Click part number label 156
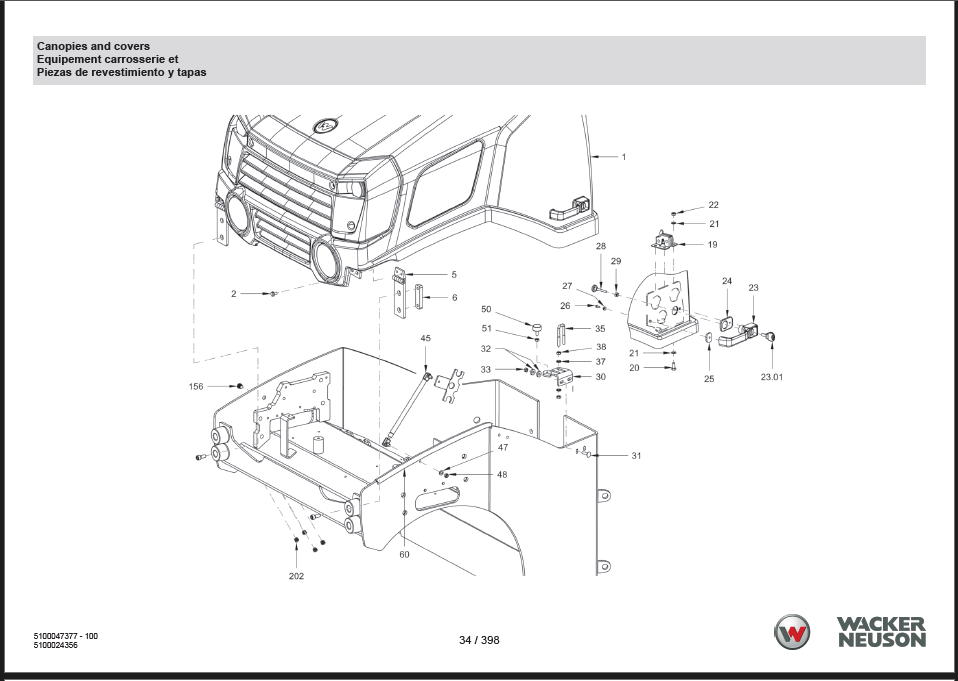The image size is (958, 681). coord(196,386)
